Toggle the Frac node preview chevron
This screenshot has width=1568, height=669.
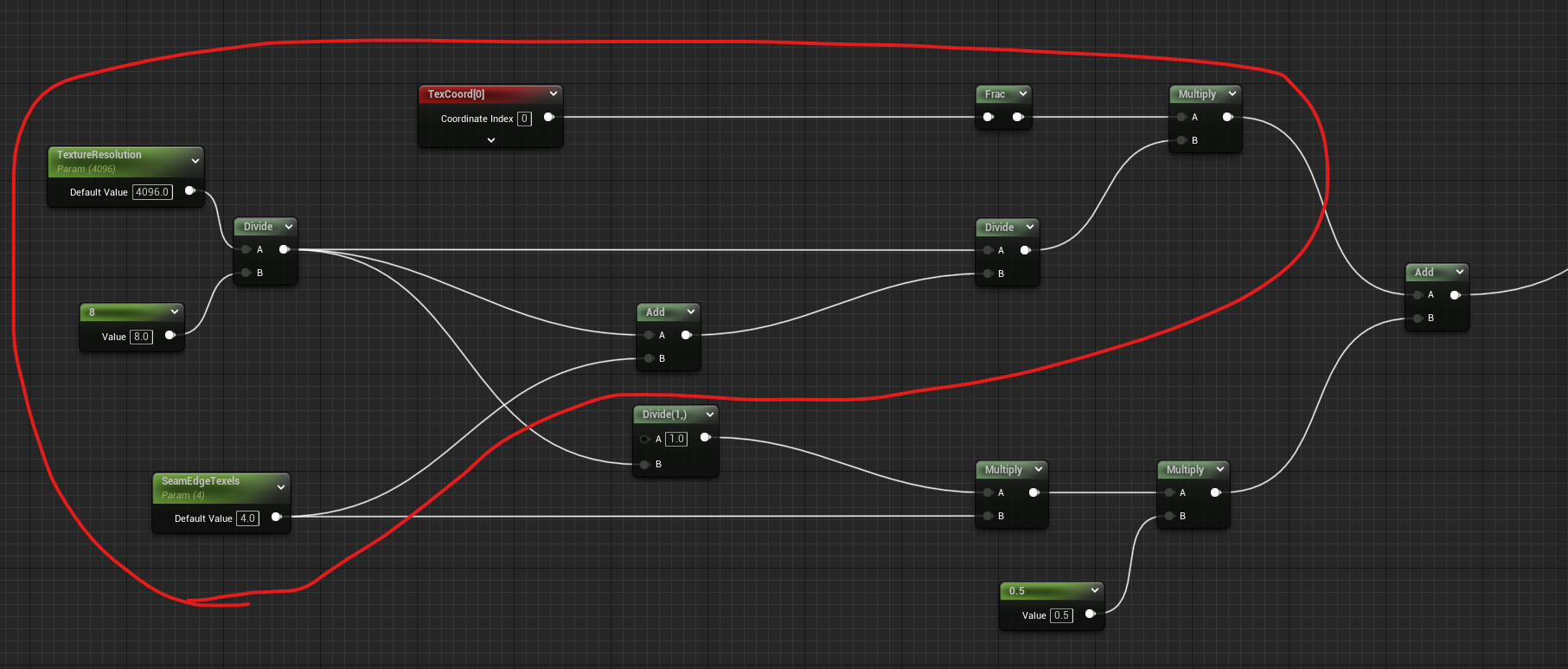tap(1023, 93)
